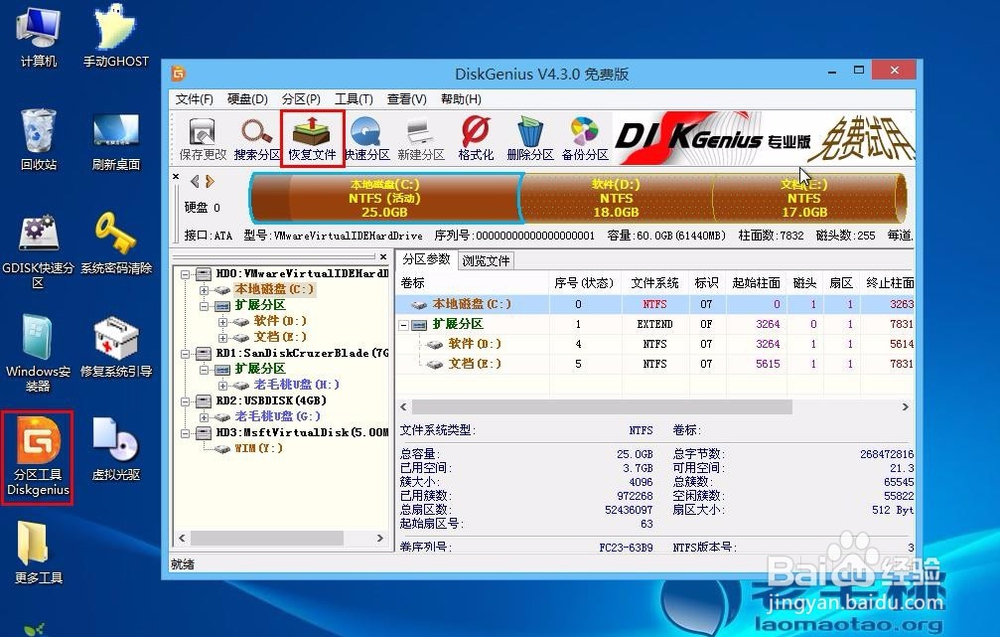Open the 工具(T) menu
This screenshot has height=637, width=1000.
pyautogui.click(x=354, y=99)
